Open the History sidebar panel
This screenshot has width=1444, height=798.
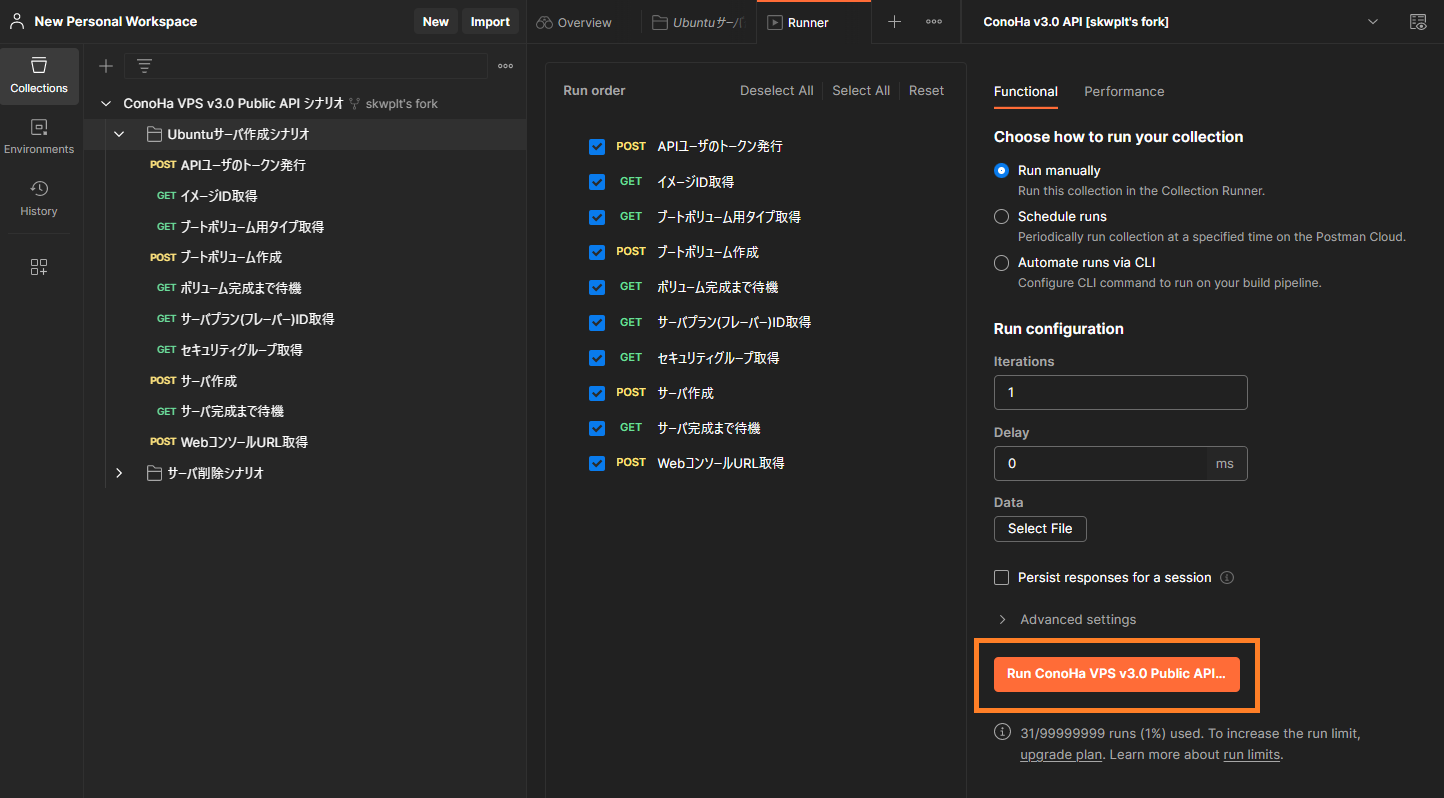click(x=39, y=198)
